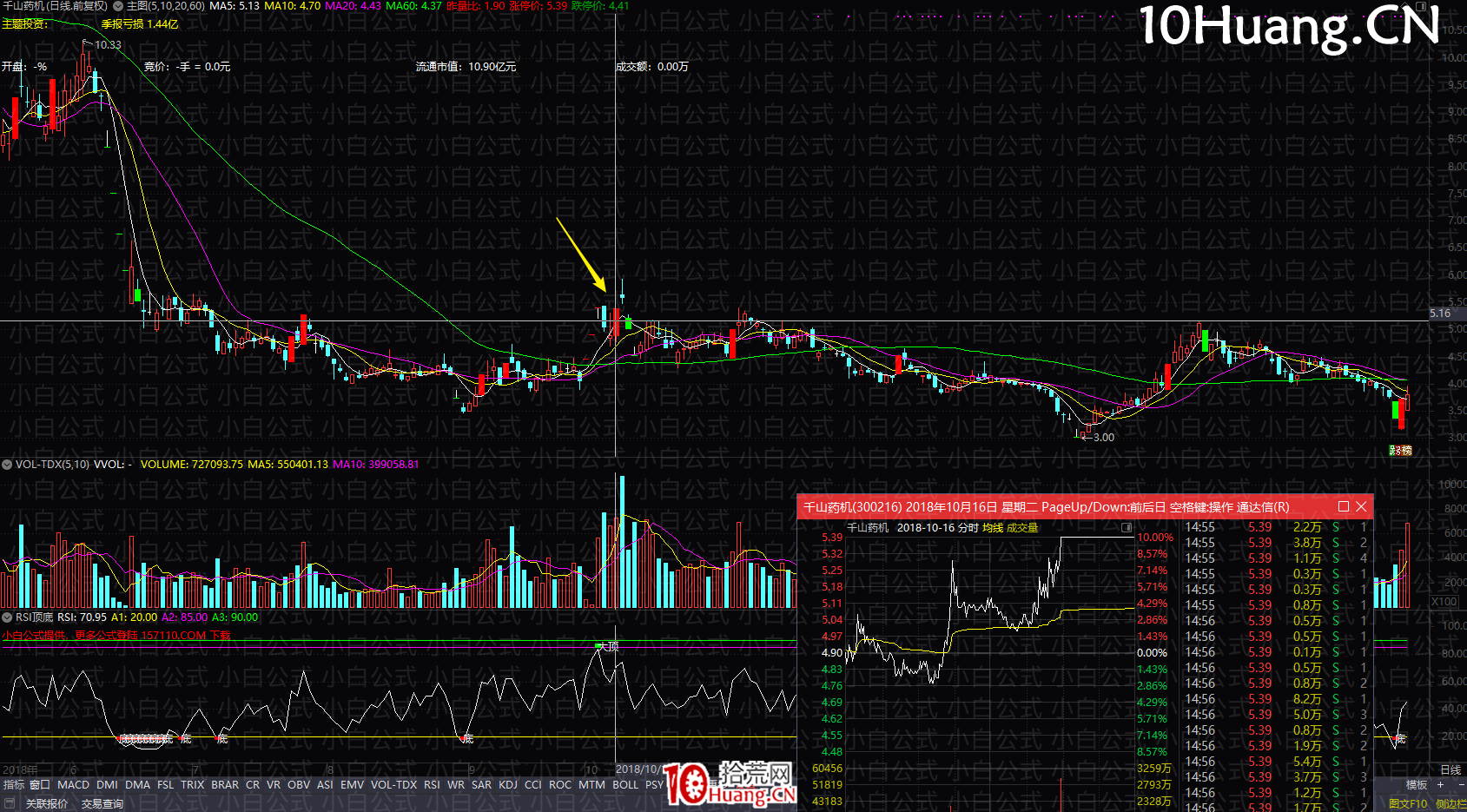Click the 窗口 button in indicator bar
1467x812 pixels.
(x=40, y=784)
